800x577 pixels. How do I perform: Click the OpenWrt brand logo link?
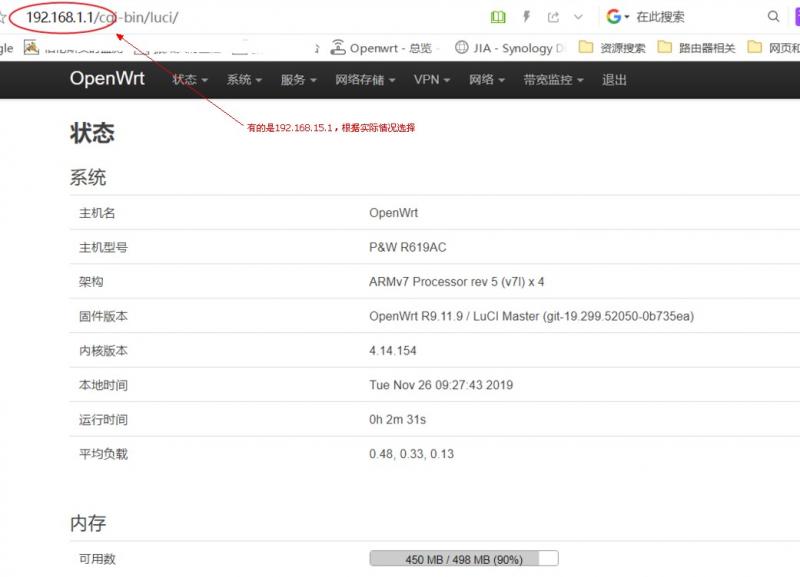tap(107, 79)
